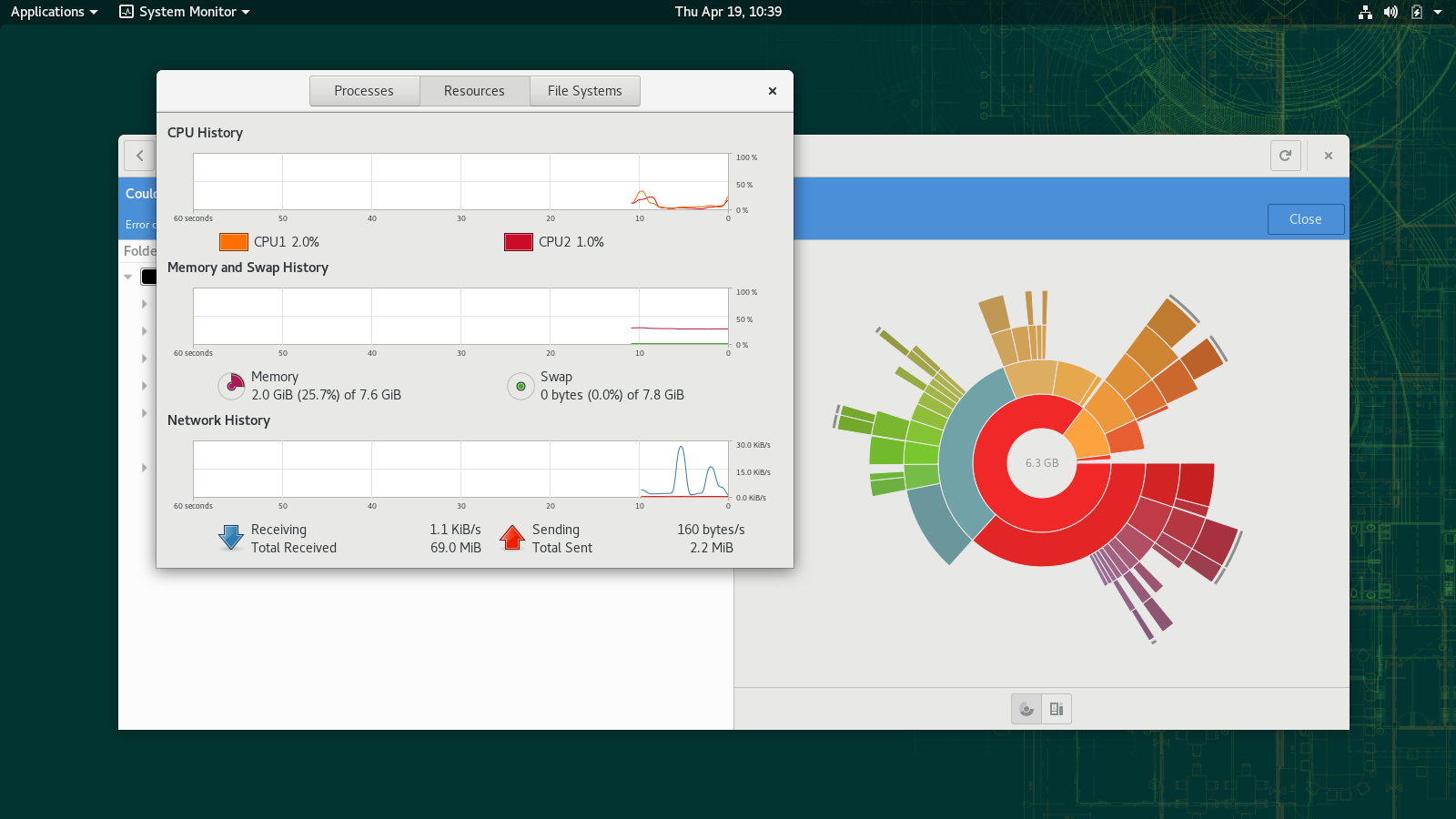Open the clock showing Thu Apr 19

pos(728,12)
